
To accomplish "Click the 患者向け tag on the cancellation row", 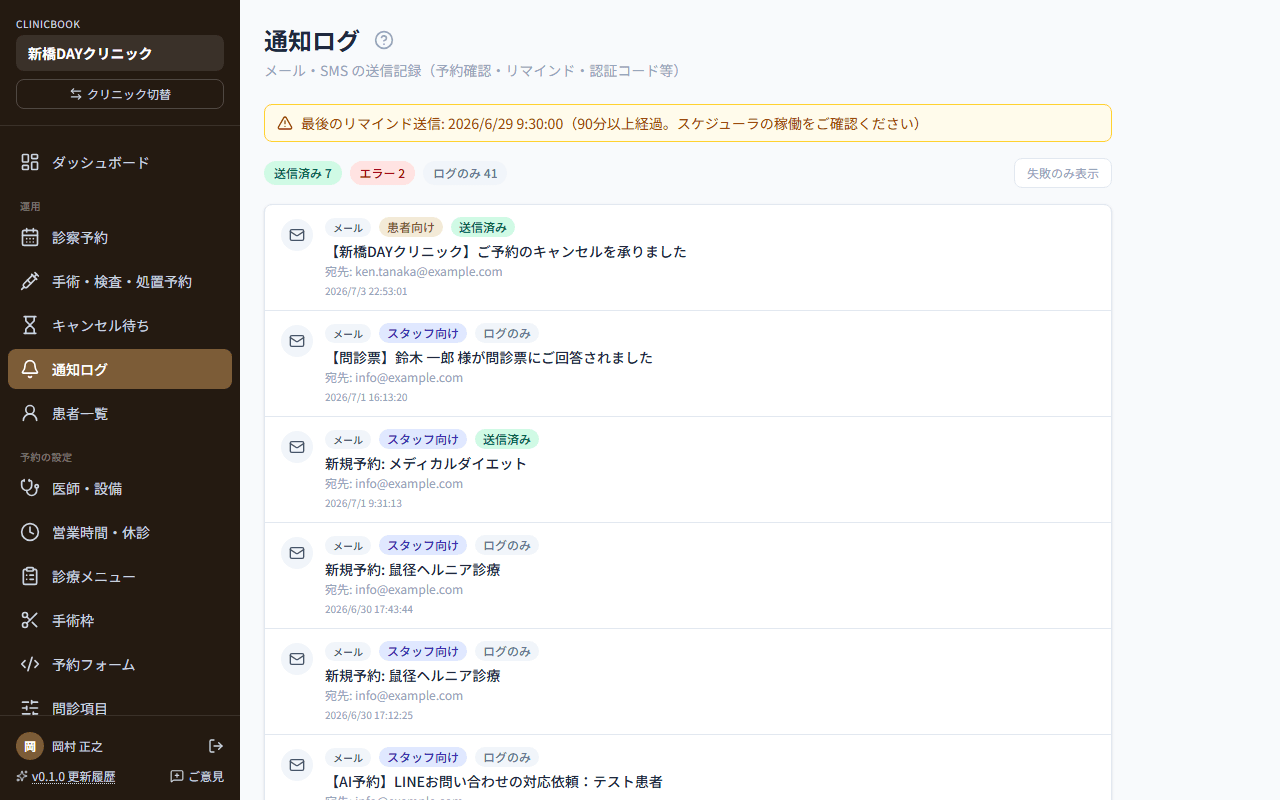I will point(411,227).
